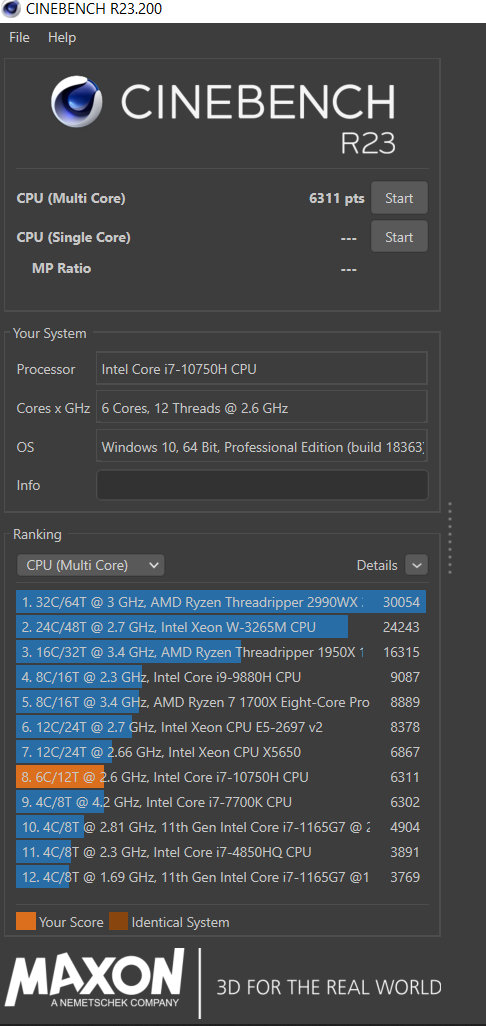Click into the Info text field
The width and height of the screenshot is (486, 1026).
coord(262,485)
